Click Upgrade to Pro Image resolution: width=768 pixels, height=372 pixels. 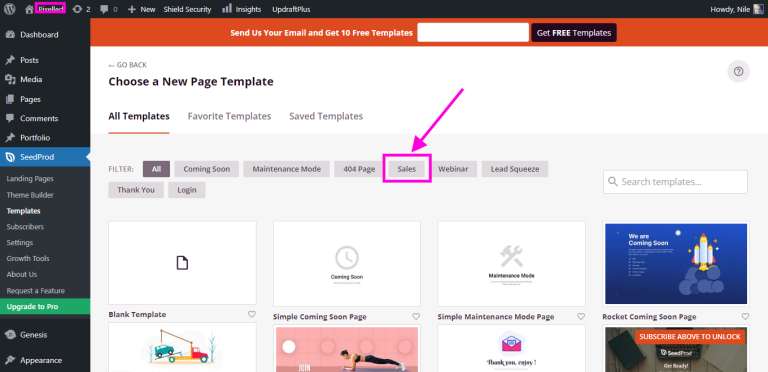pyautogui.click(x=45, y=306)
